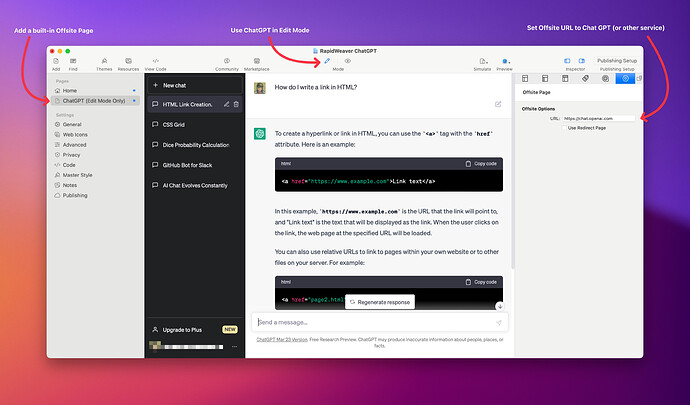This screenshot has width=690, height=405.
Task: Open the Find toolbar tool
Action: (73, 61)
